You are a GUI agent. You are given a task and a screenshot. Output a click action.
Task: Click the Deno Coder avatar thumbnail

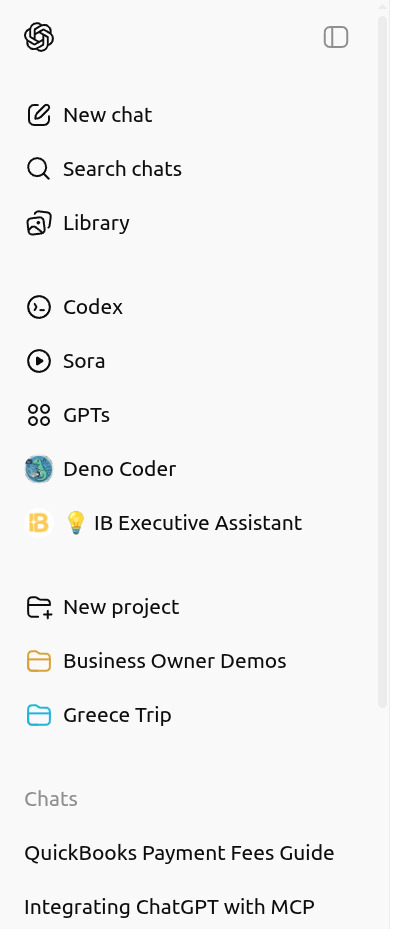pyautogui.click(x=39, y=469)
